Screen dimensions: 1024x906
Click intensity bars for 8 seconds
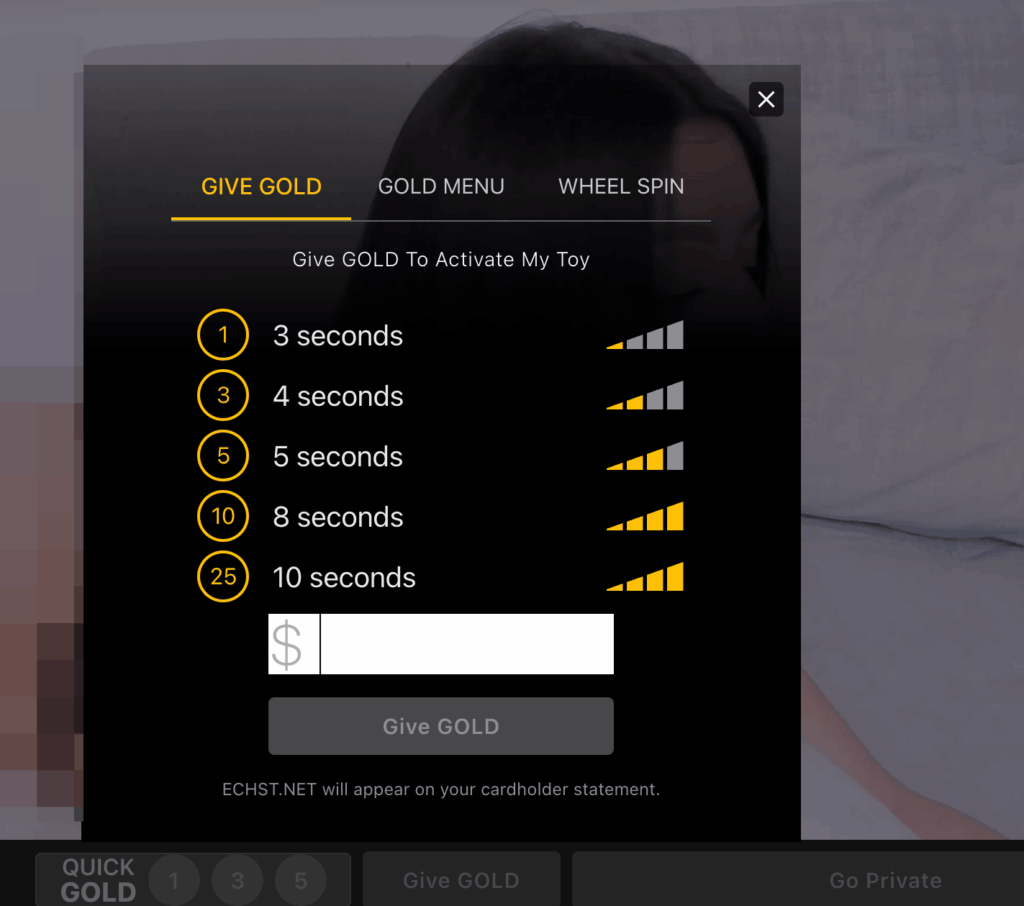(x=645, y=516)
